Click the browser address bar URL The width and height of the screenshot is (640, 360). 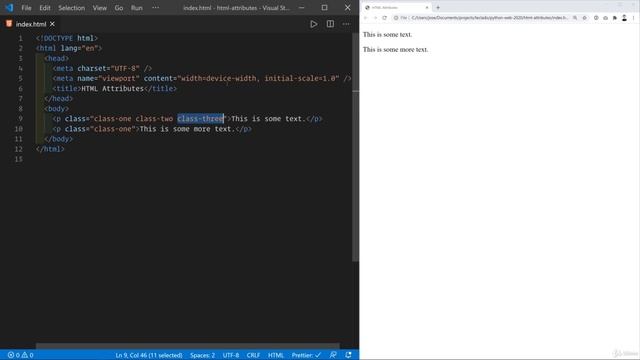(x=489, y=18)
